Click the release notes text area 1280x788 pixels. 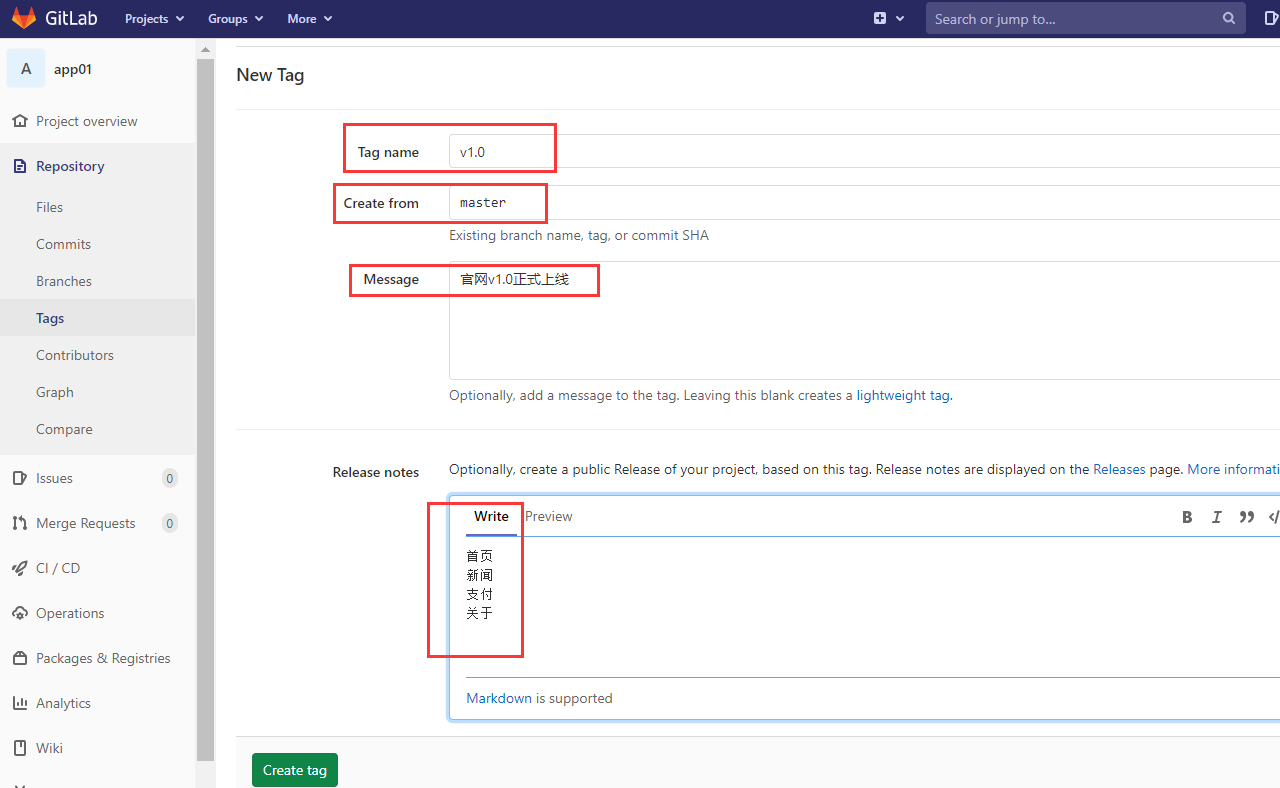[873, 607]
